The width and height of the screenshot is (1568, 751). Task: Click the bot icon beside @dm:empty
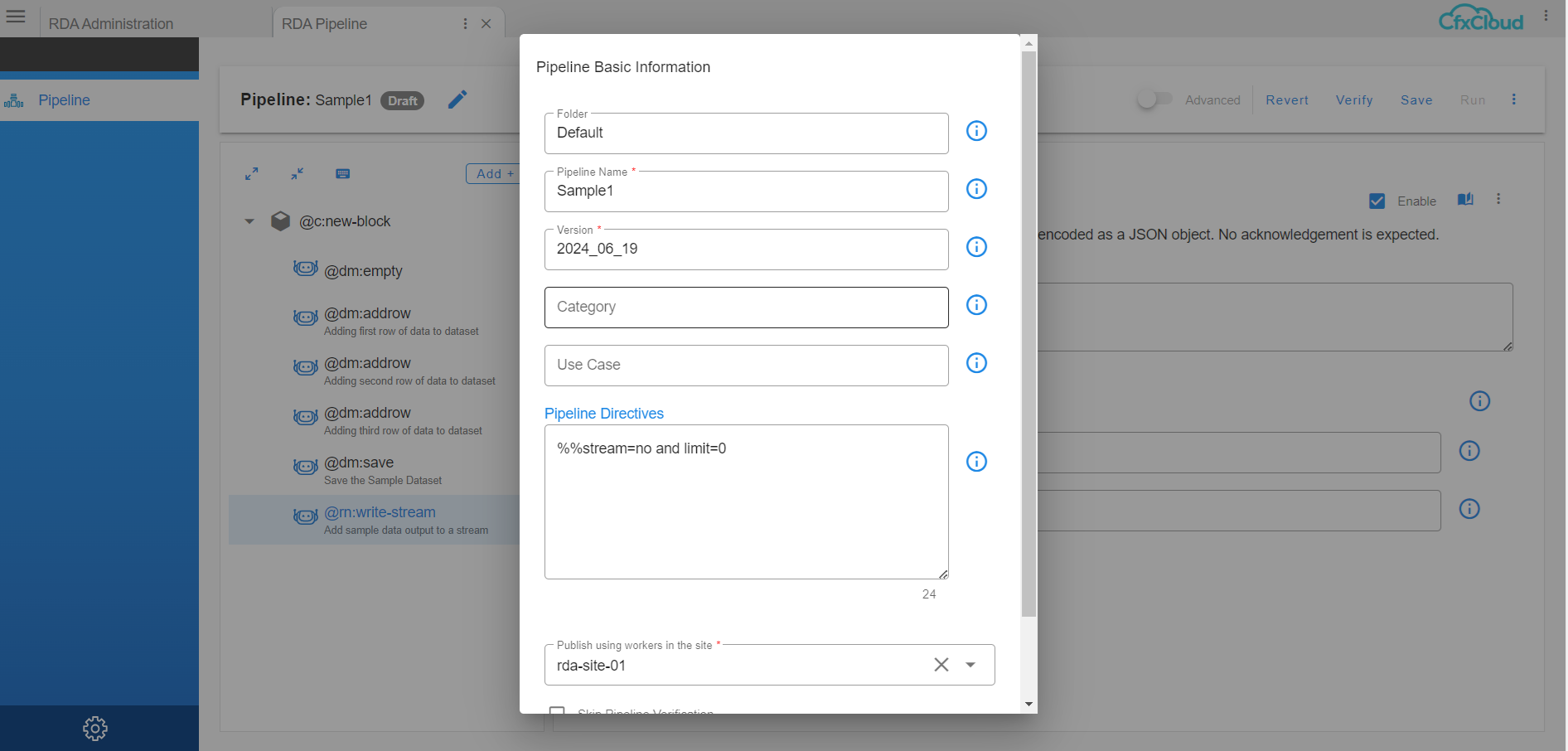pos(305,268)
